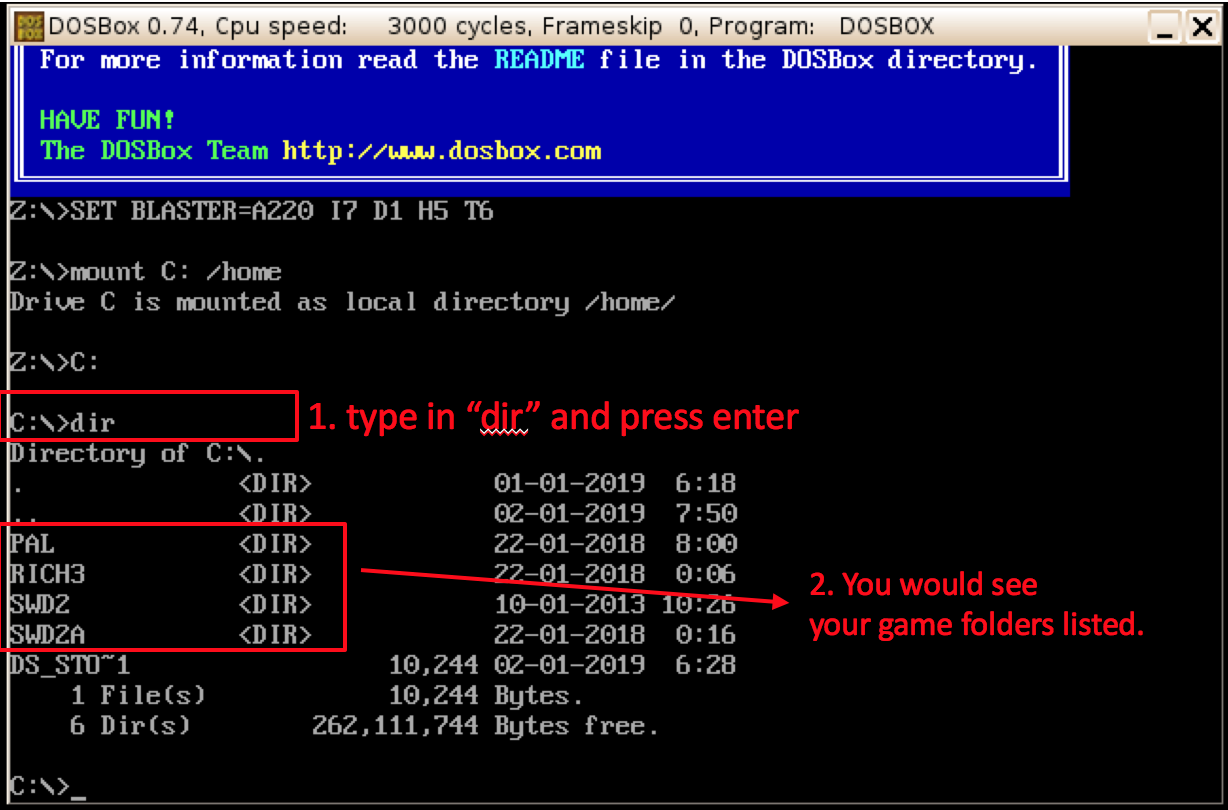The image size is (1228, 810).
Task: Click the PAL folder name
Action: coord(32,544)
